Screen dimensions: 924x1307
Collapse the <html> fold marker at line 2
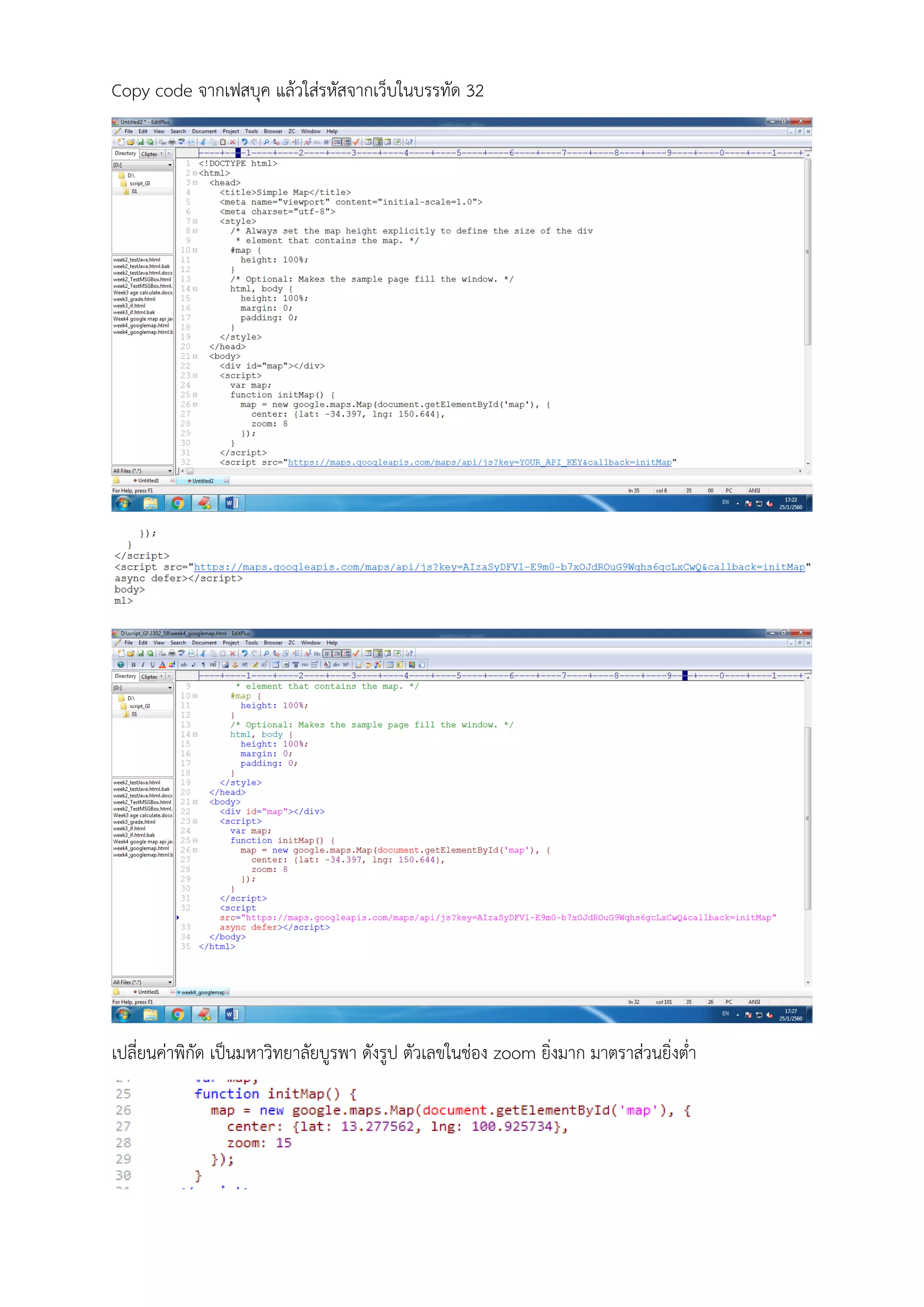[194, 173]
